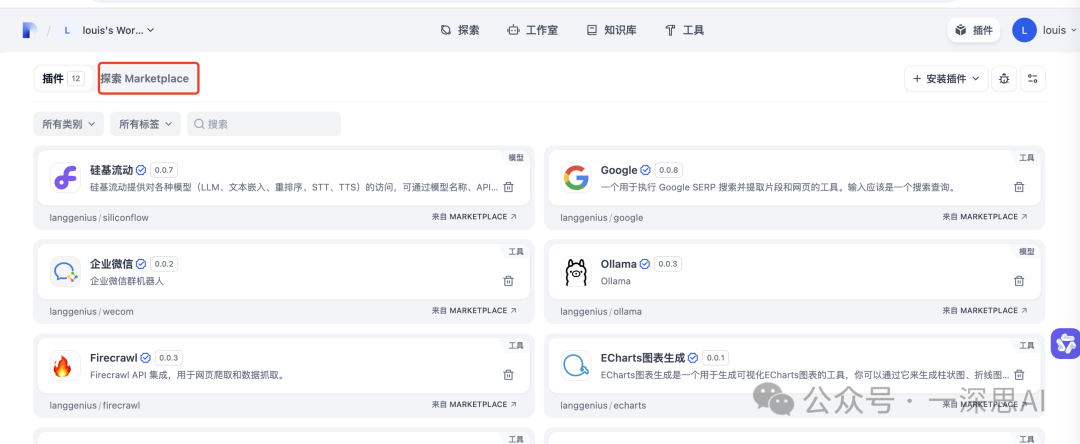Click the ECharts图表生成 plugin logo
Viewport: 1080px width, 444px height.
point(577,366)
